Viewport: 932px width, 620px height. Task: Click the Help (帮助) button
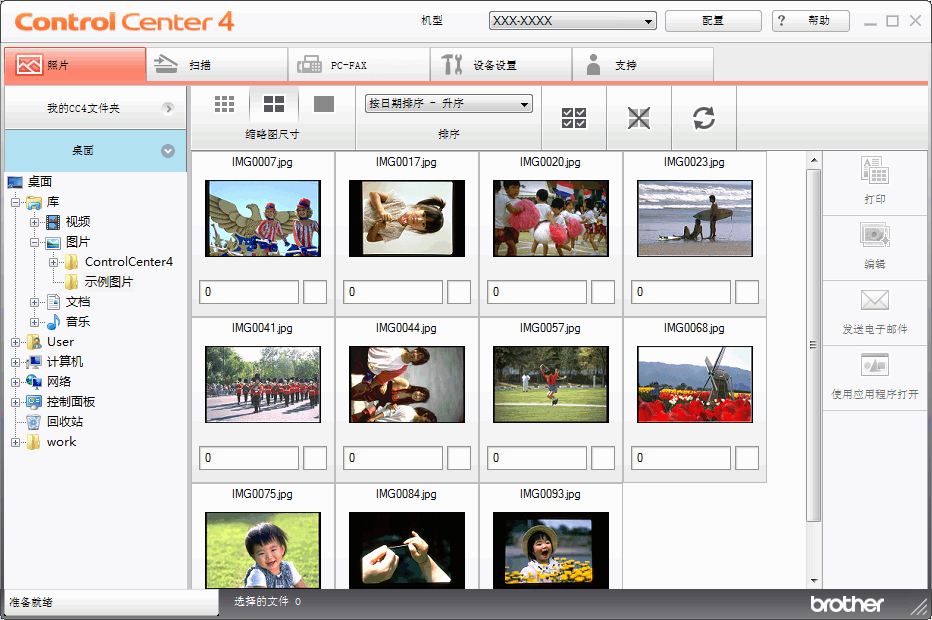click(810, 21)
